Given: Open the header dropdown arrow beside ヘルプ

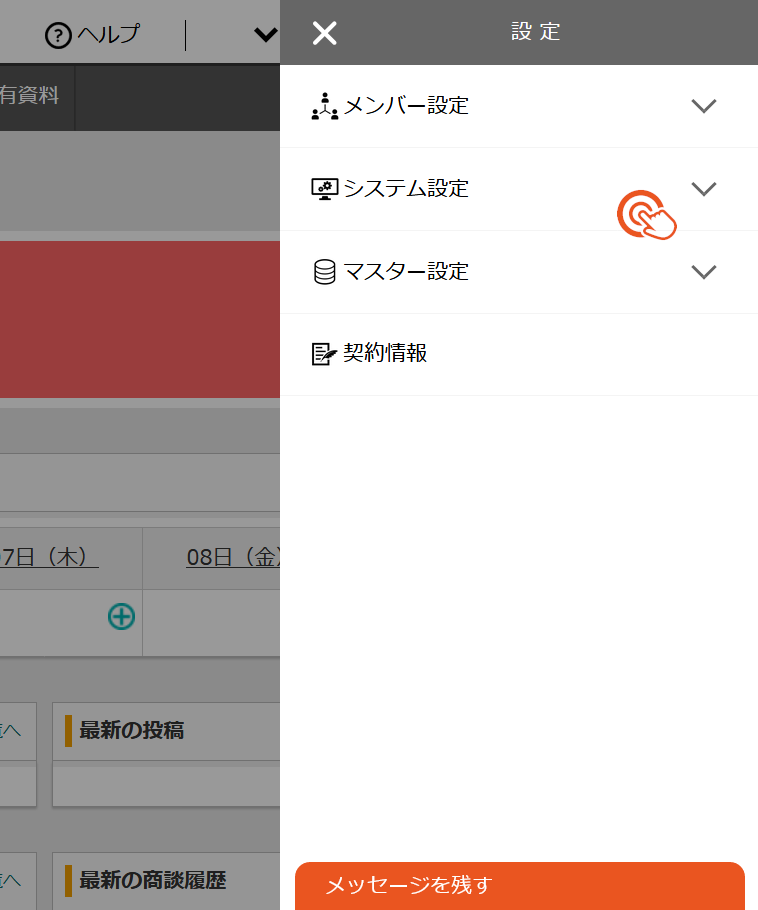Looking at the screenshot, I should pyautogui.click(x=266, y=35).
